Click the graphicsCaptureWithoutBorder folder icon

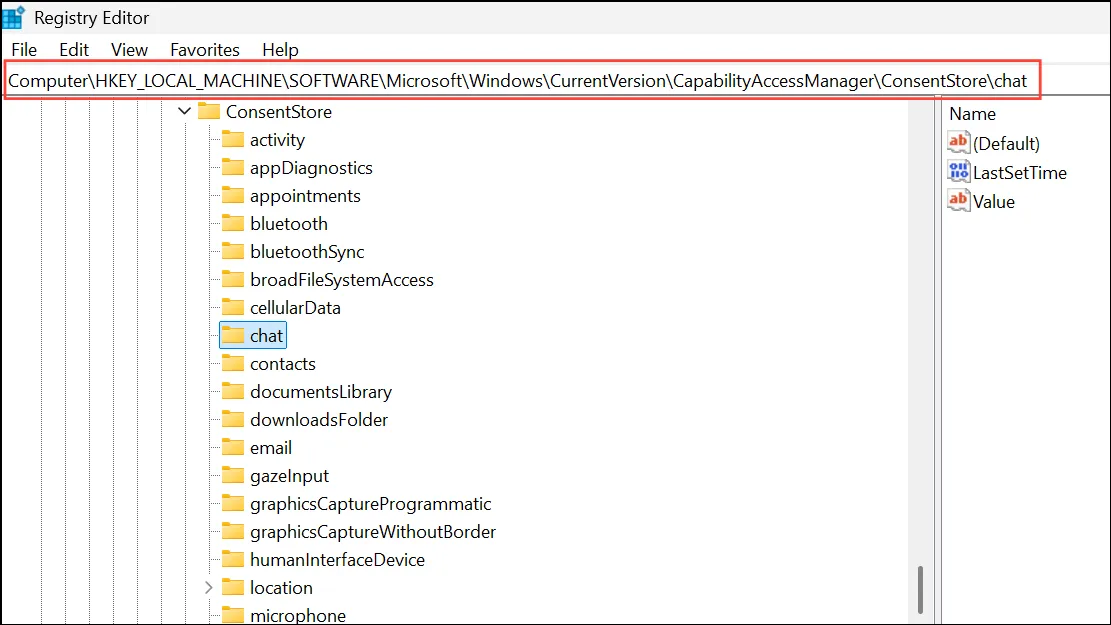tap(232, 531)
